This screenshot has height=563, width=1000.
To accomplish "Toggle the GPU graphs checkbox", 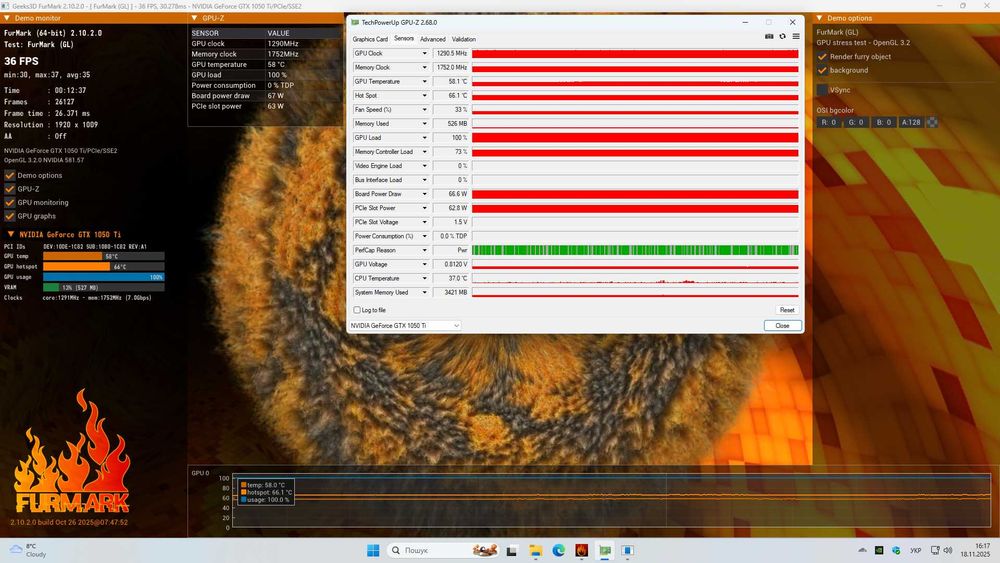I will [x=10, y=216].
